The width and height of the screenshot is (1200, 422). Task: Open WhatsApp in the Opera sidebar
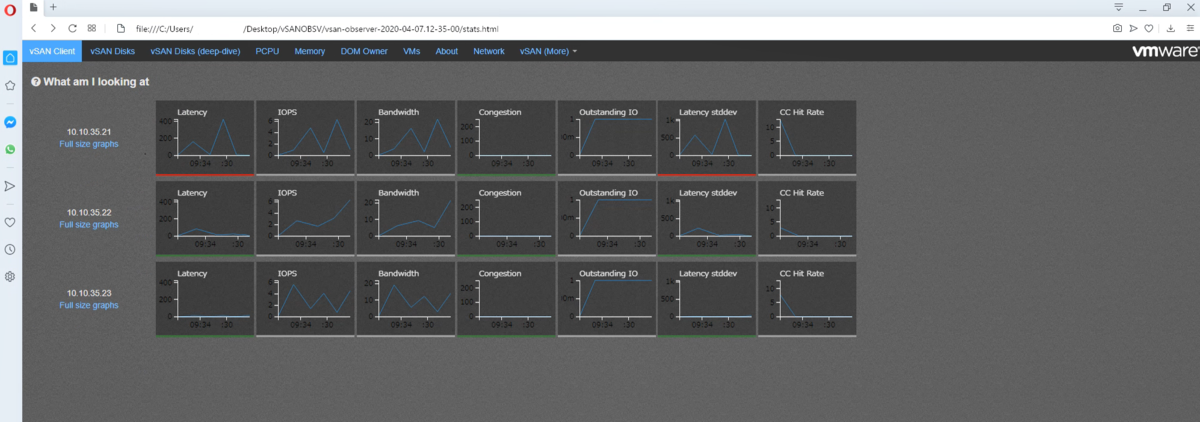point(10,149)
